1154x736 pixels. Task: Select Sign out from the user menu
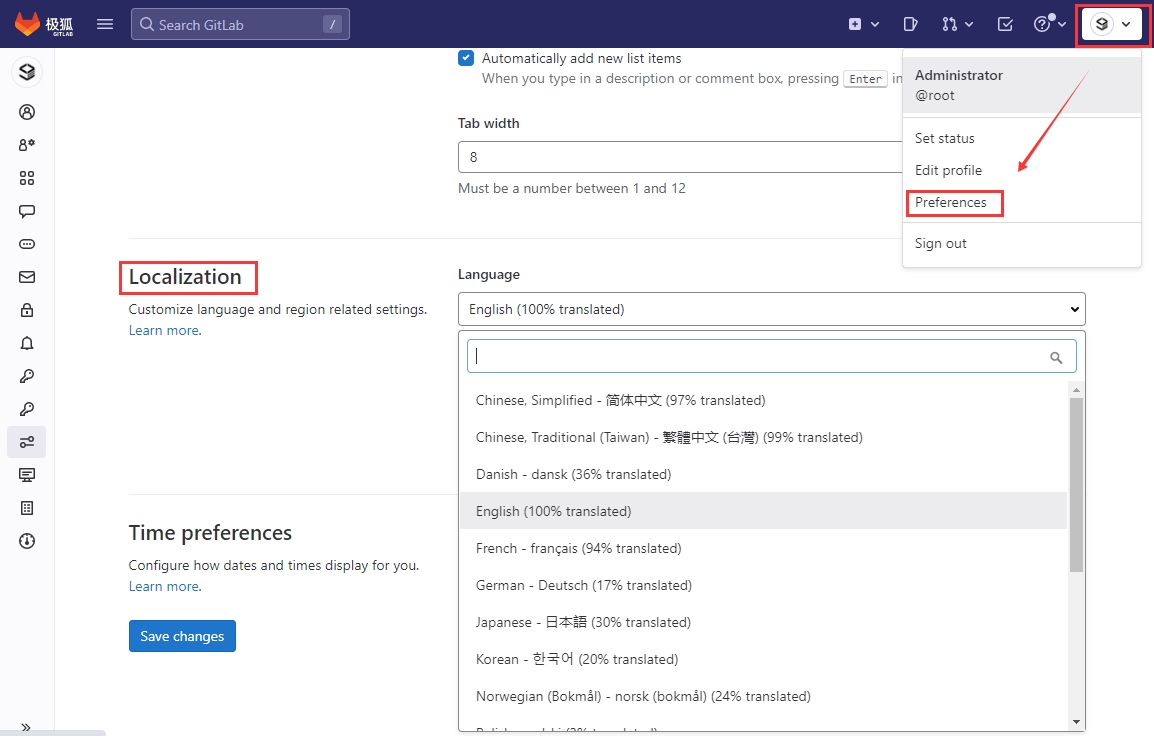click(940, 243)
